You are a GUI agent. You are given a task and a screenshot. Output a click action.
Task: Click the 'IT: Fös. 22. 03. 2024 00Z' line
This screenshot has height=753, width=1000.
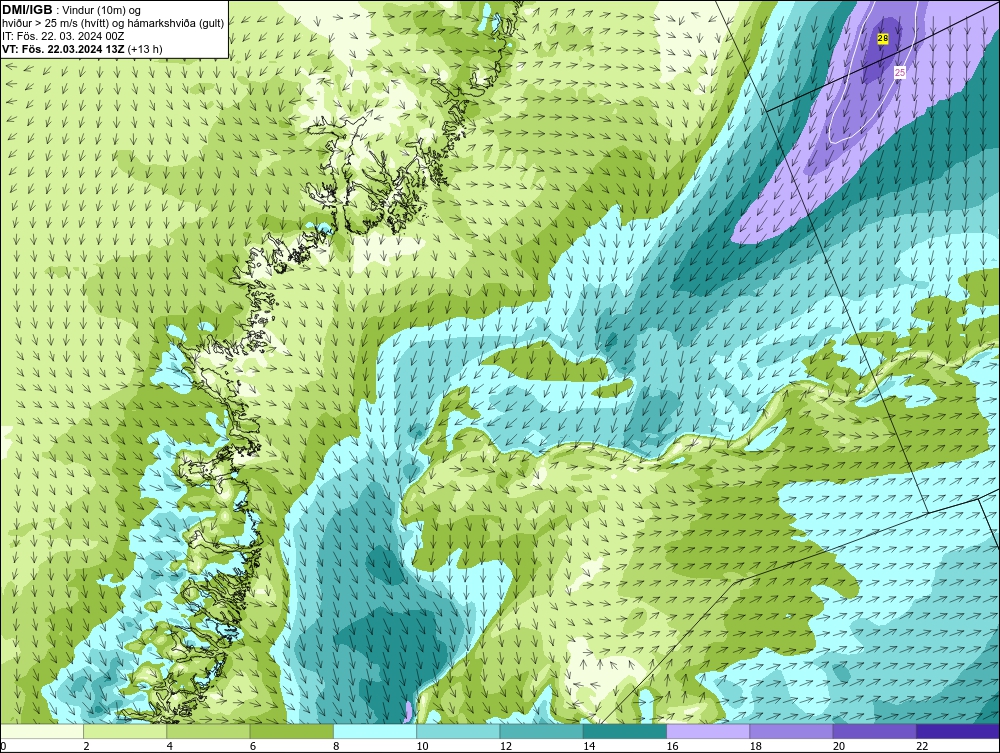click(x=63, y=36)
